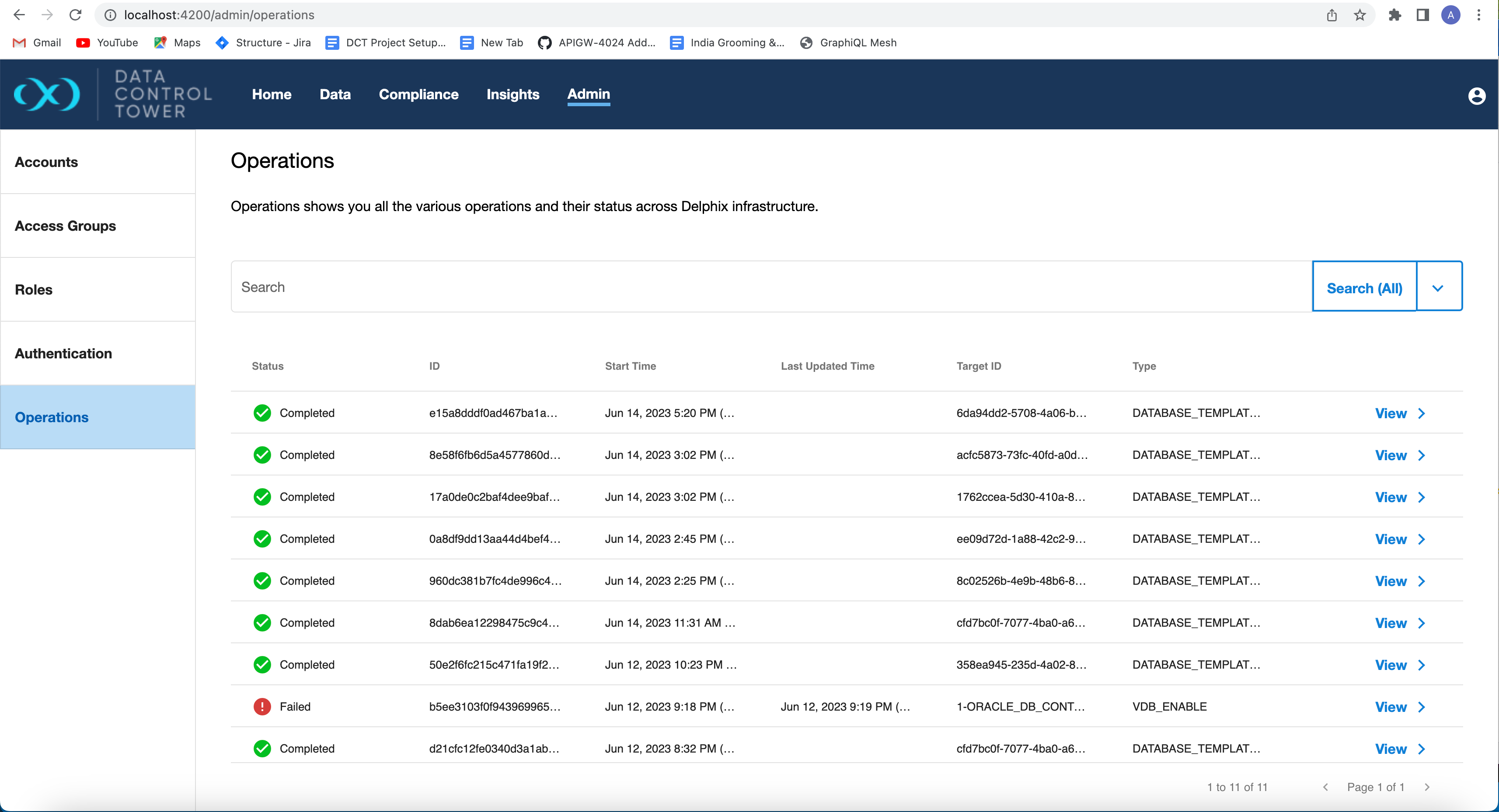Screen dimensions: 1499x812
Task: Go to the previous page chevron
Action: pos(1325,787)
